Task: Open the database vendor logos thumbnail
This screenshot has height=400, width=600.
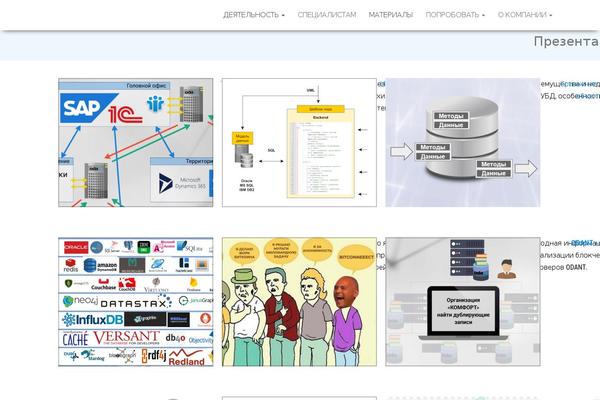Action: point(135,302)
